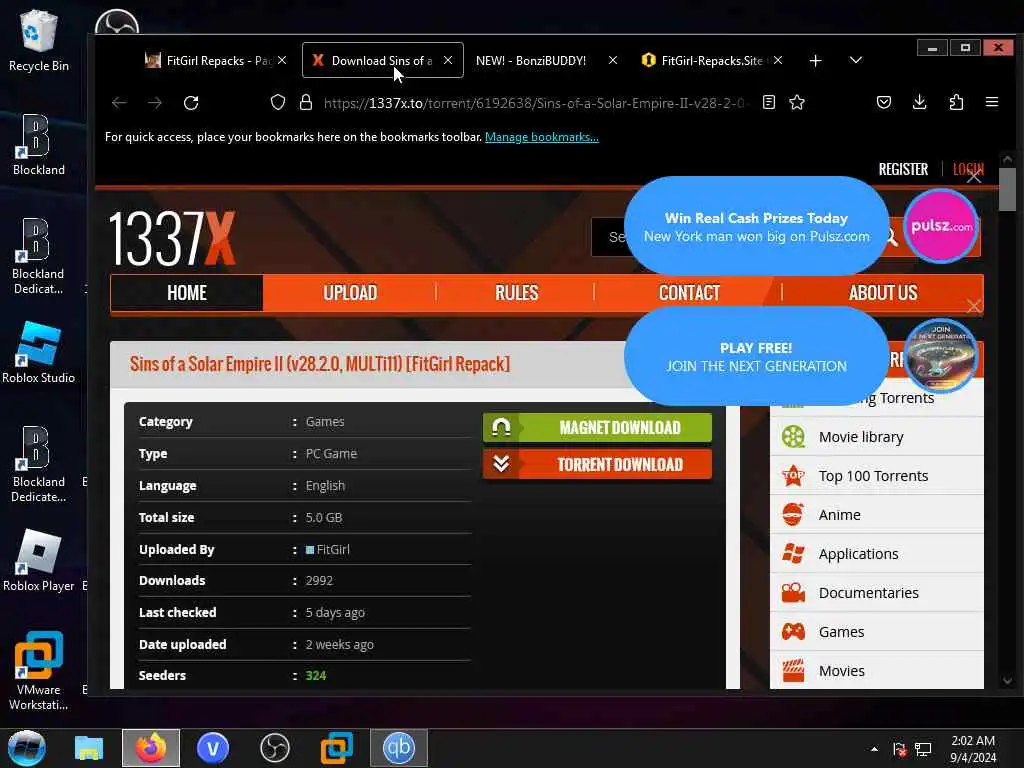Click the REGISTER link

[x=903, y=170]
